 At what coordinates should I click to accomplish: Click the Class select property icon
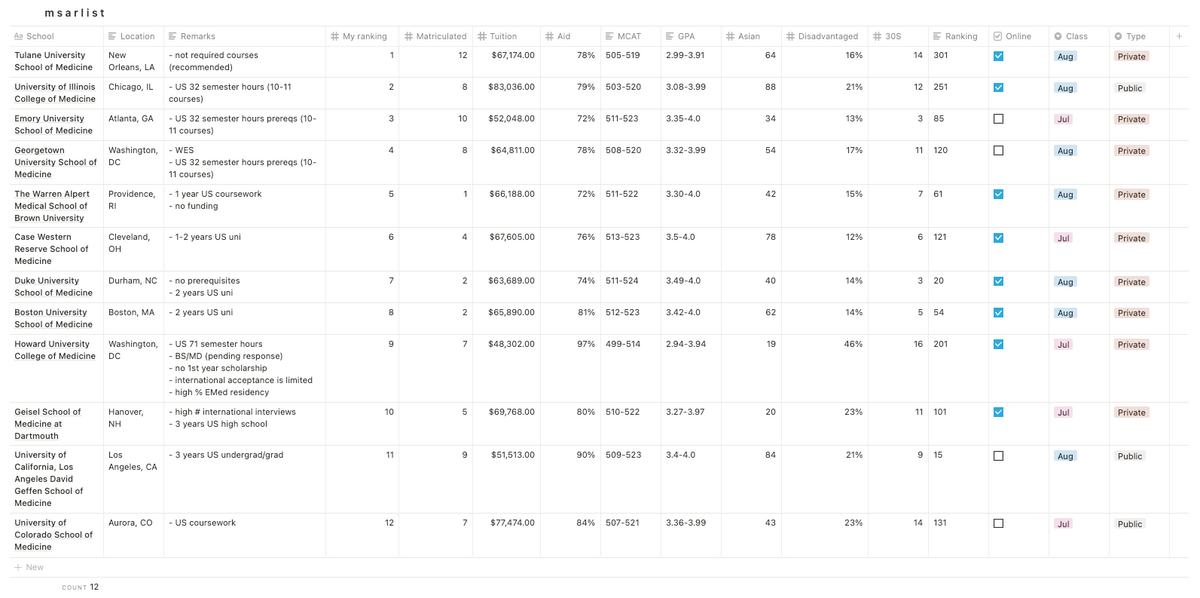click(1058, 37)
